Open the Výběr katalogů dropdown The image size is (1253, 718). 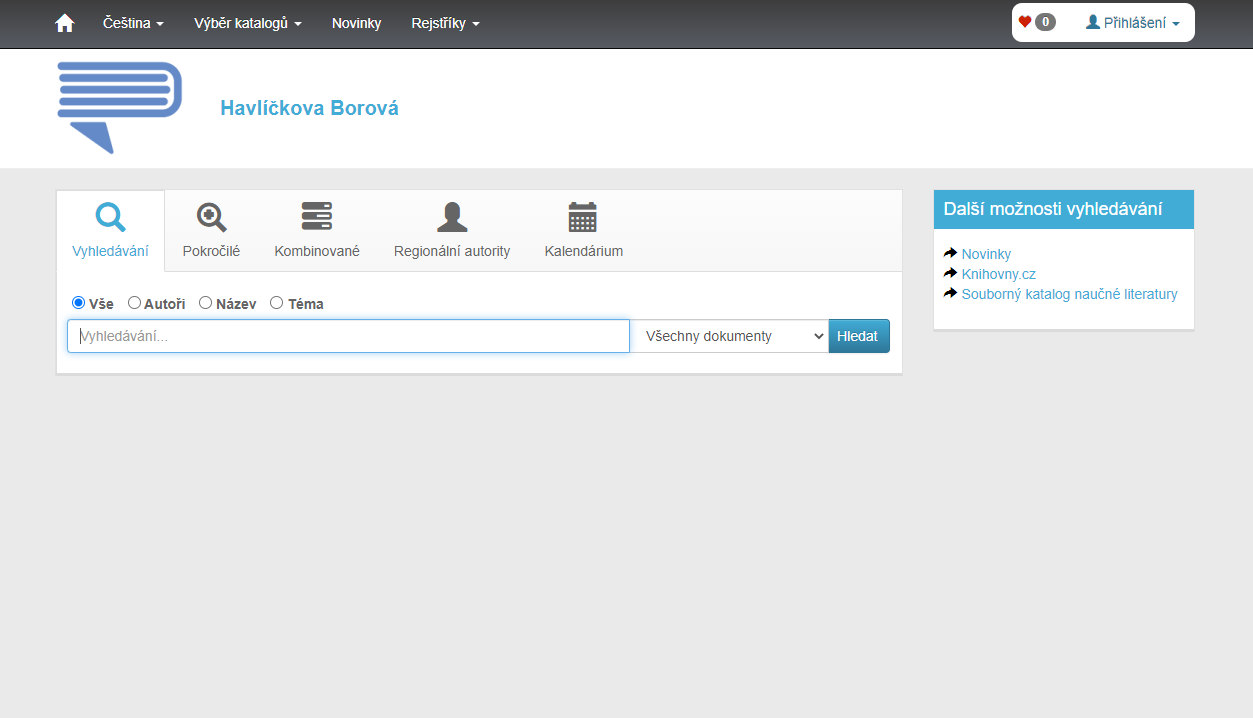(247, 23)
